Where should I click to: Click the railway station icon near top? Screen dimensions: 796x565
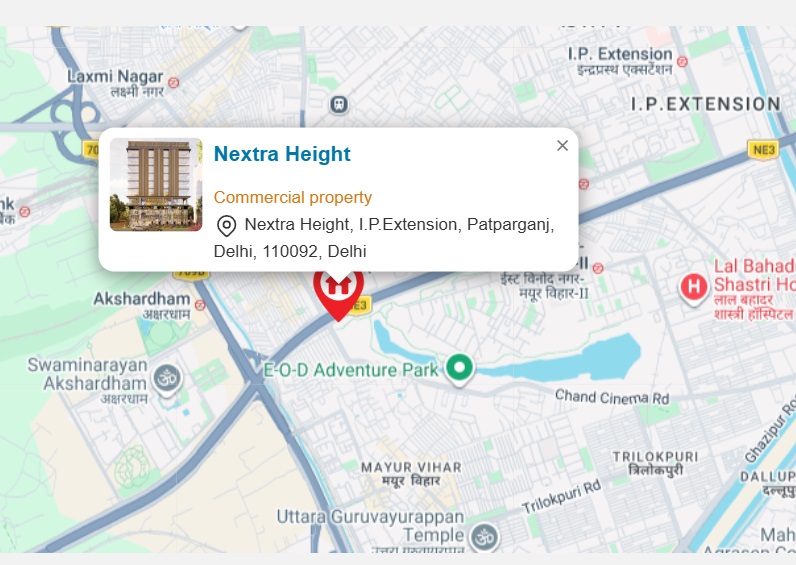[339, 105]
